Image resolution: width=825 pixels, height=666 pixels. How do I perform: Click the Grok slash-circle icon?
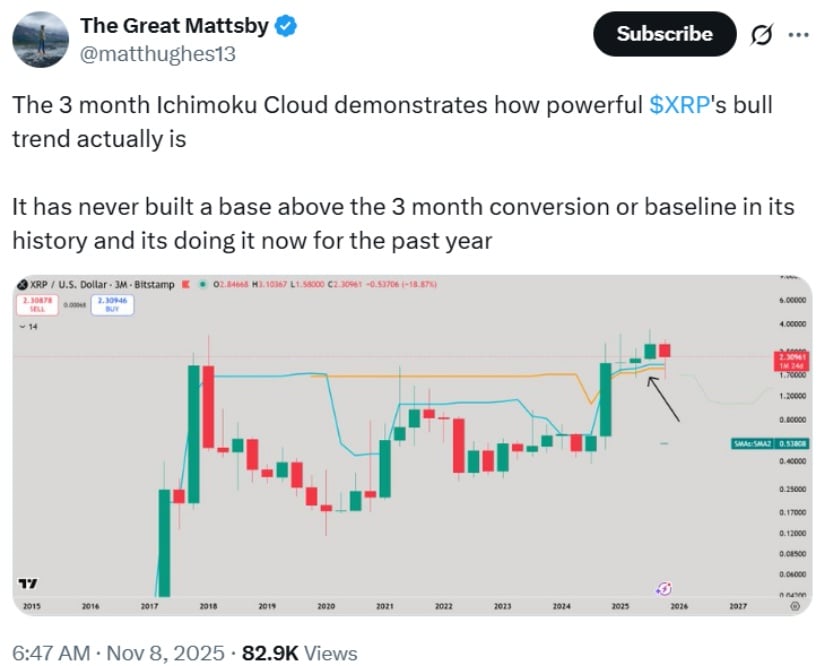[760, 35]
